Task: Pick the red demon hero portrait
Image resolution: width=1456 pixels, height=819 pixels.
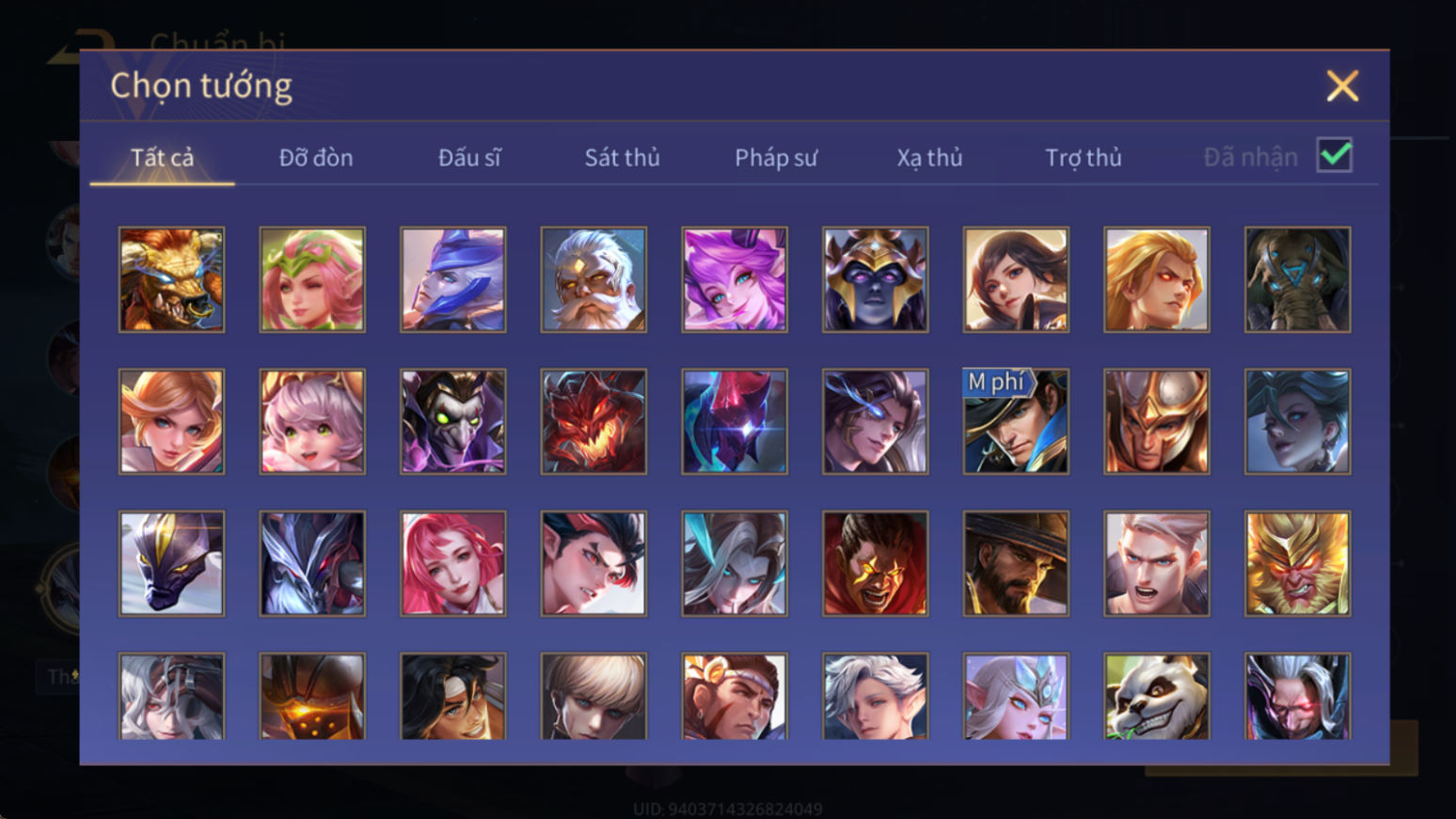Action: tap(593, 421)
